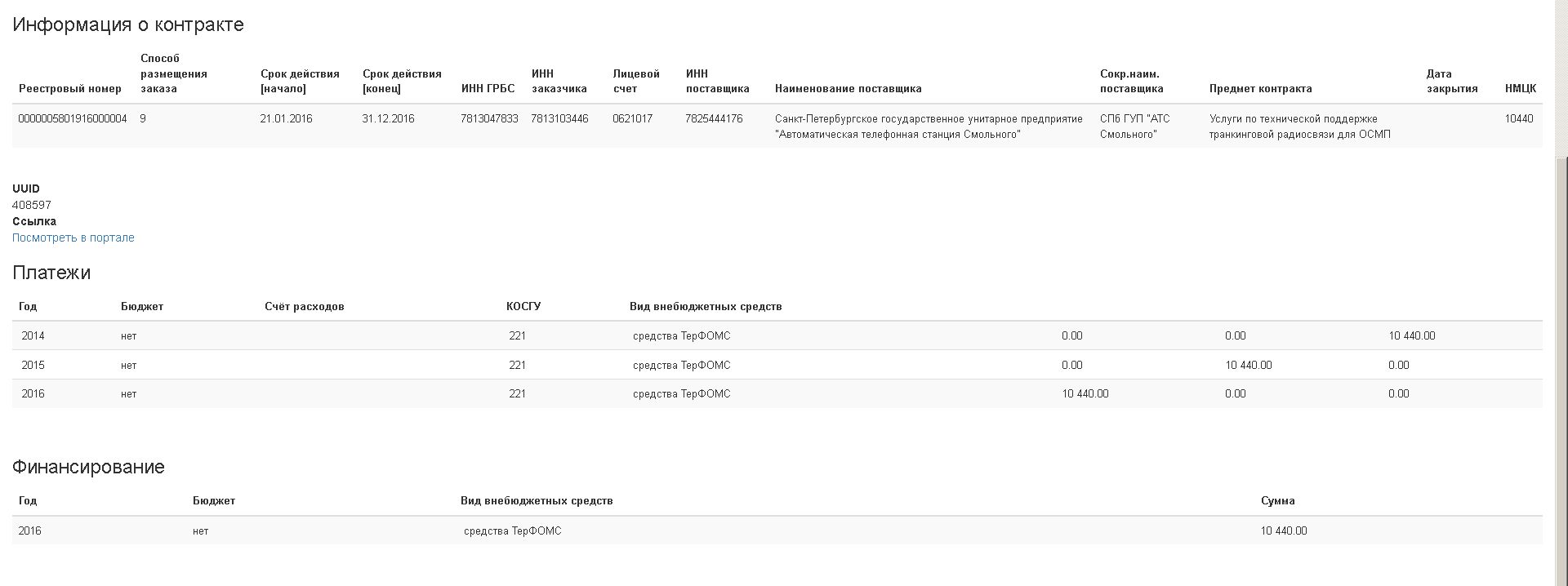Select registry number 0000005801916000004 cell

(72, 118)
